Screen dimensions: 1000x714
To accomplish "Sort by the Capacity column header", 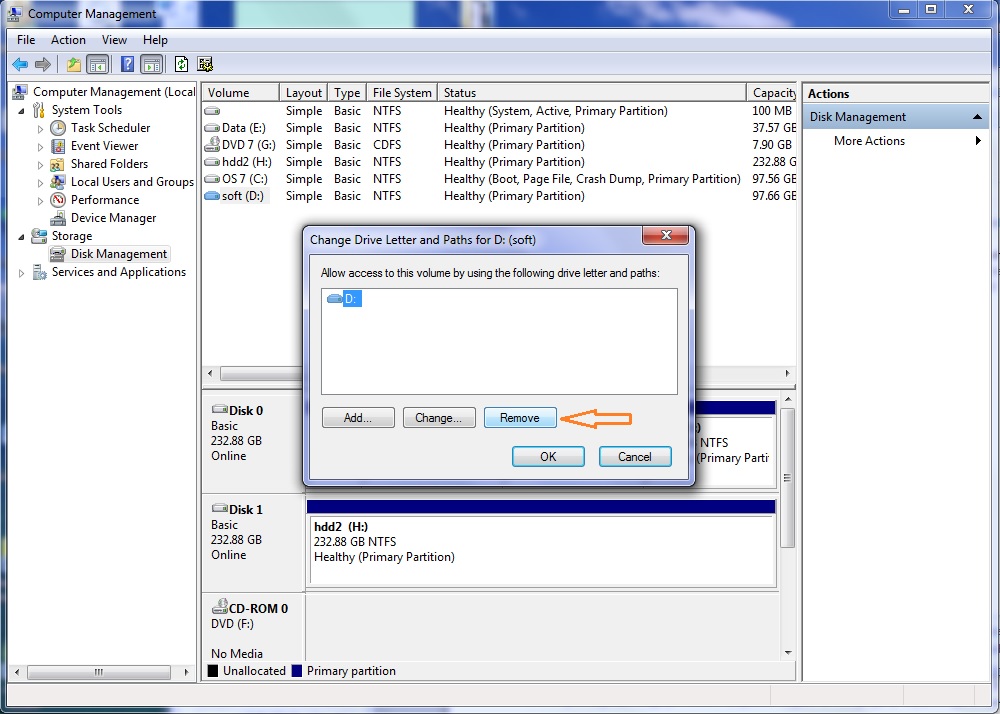I will (772, 92).
